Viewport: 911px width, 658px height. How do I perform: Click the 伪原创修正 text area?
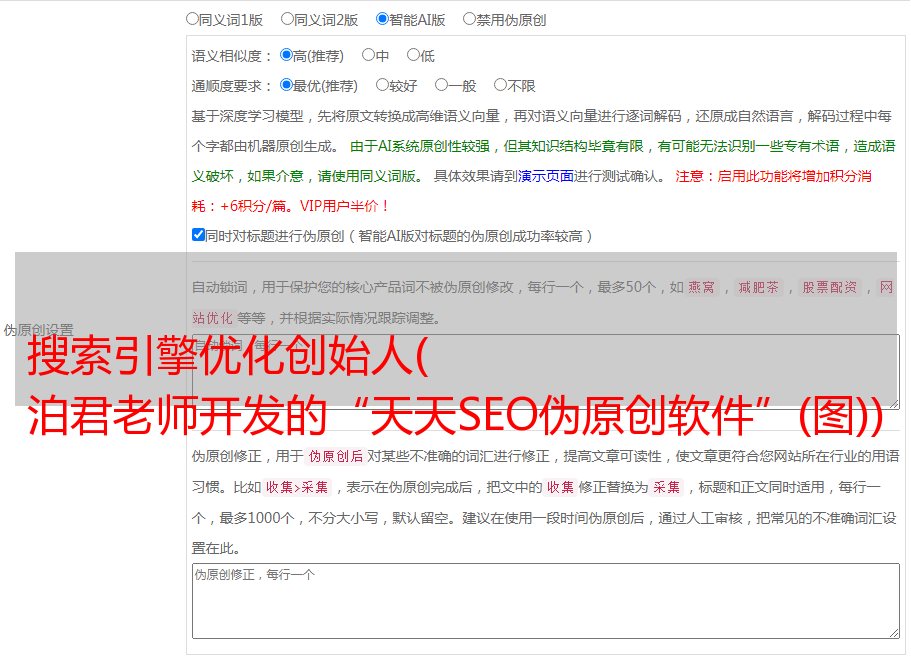pos(546,601)
